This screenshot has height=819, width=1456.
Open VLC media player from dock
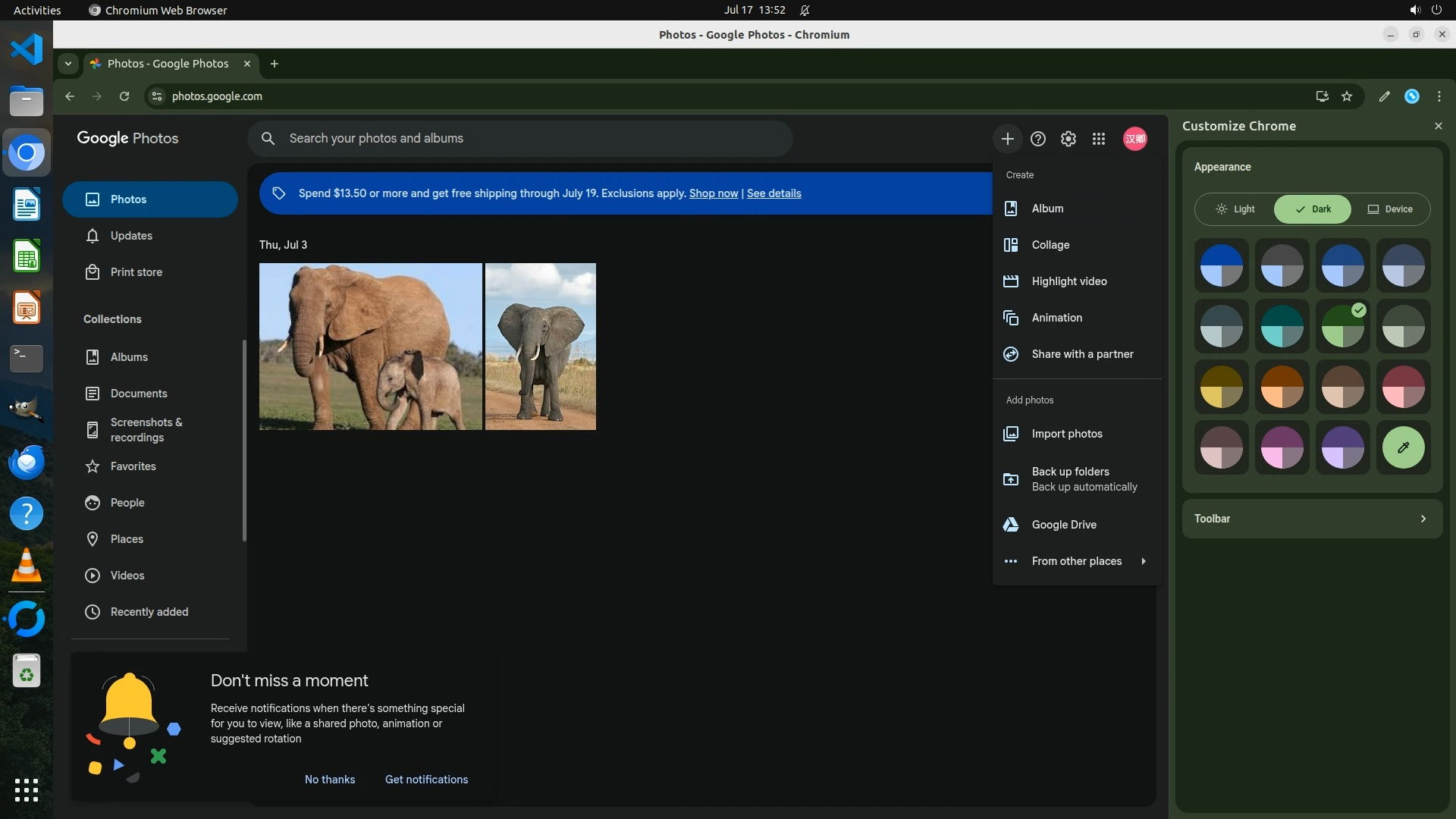coord(27,566)
